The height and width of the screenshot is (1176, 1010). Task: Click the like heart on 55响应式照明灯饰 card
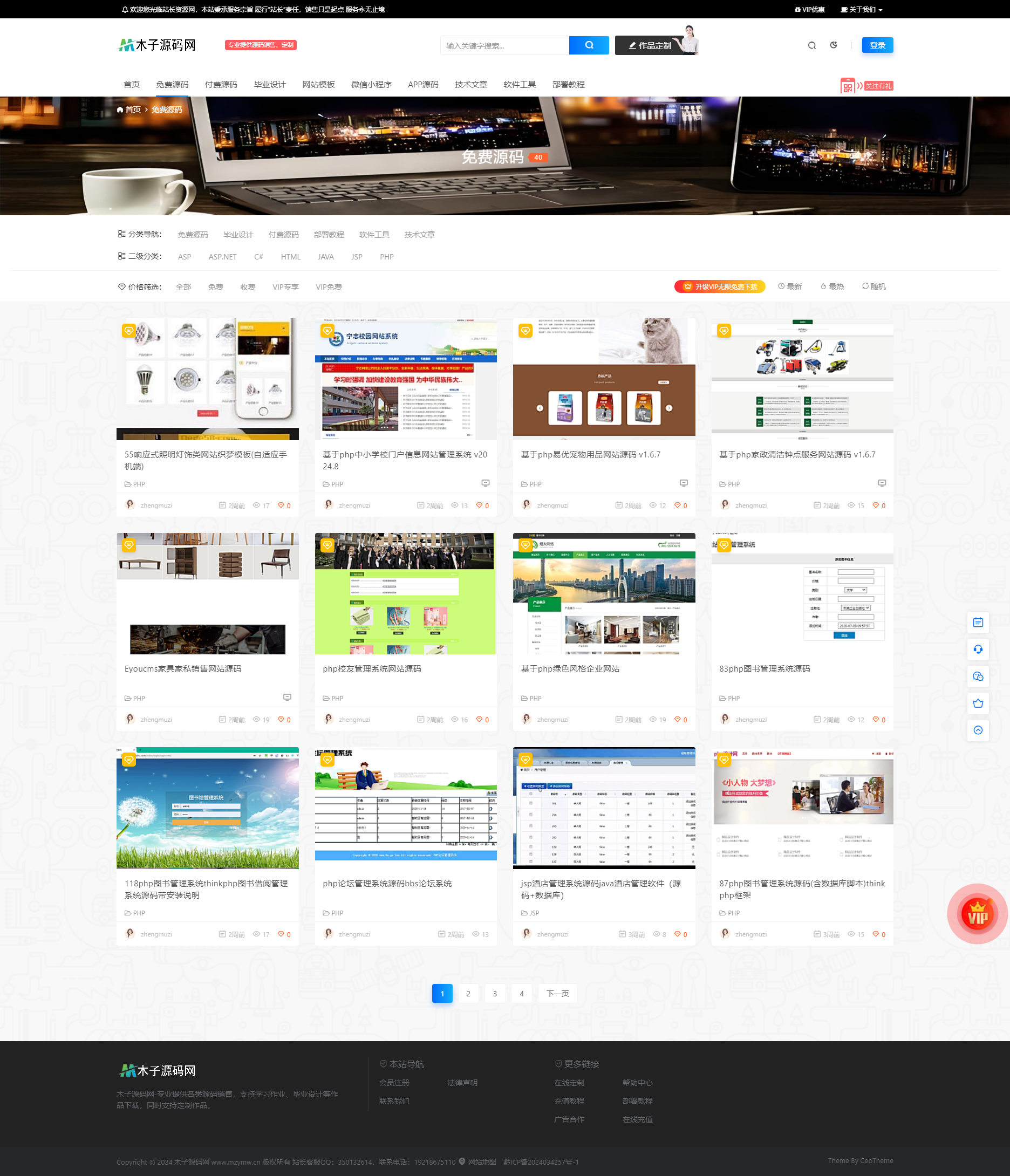[x=281, y=505]
